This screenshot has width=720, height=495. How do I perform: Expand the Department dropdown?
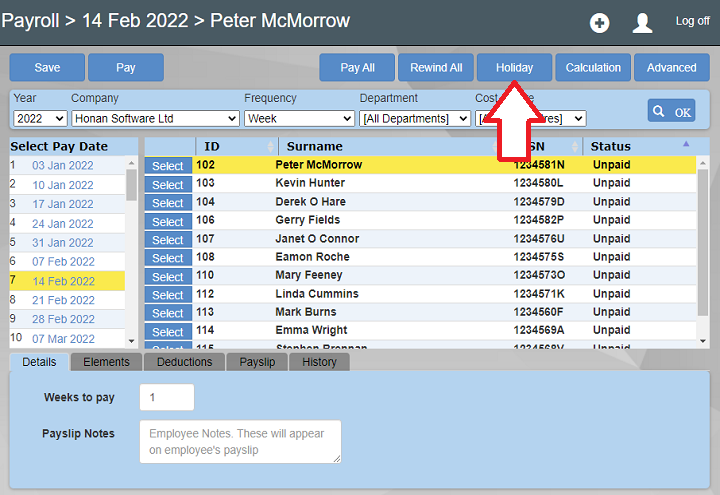[415, 118]
